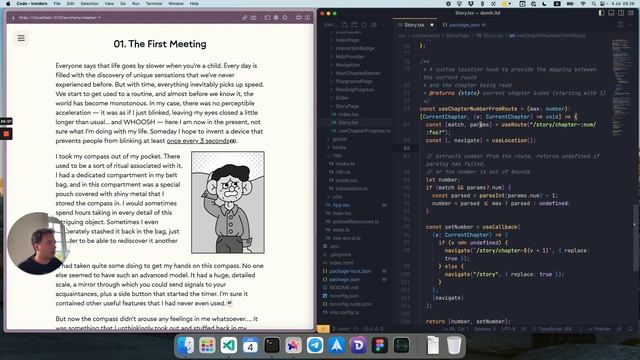Click the footnote marker after 'never even used'
The height and width of the screenshot is (360, 640).
229,303
